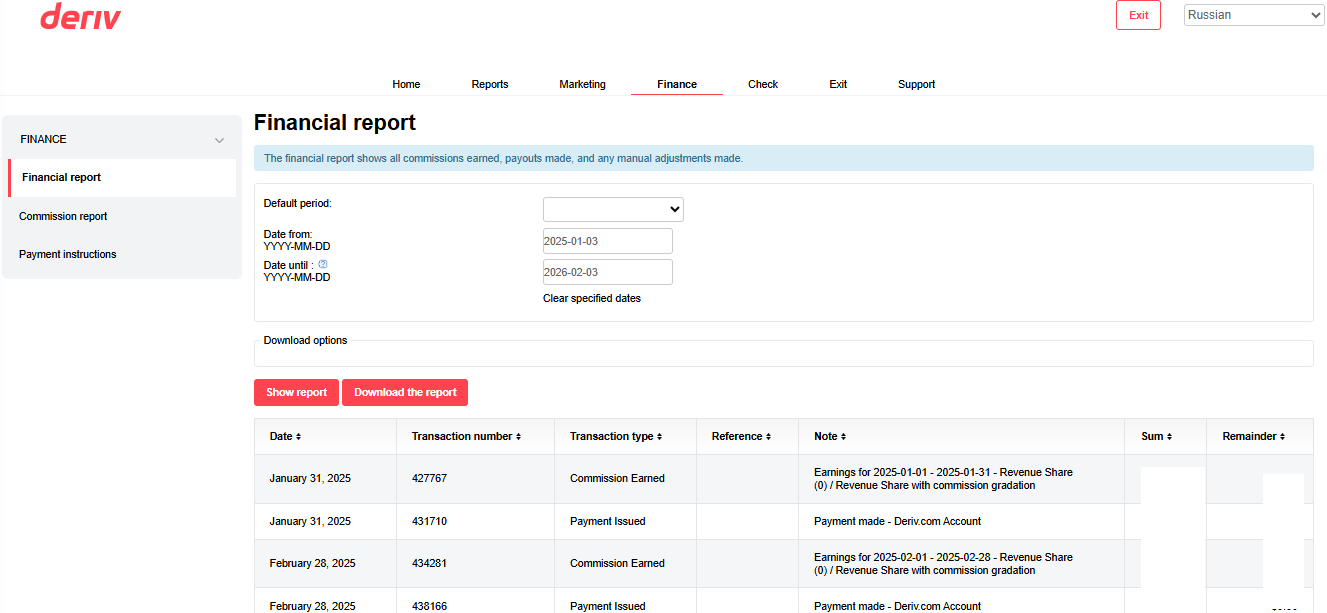Click the Date from input field
This screenshot has height=613, width=1327.
pyautogui.click(x=607, y=241)
